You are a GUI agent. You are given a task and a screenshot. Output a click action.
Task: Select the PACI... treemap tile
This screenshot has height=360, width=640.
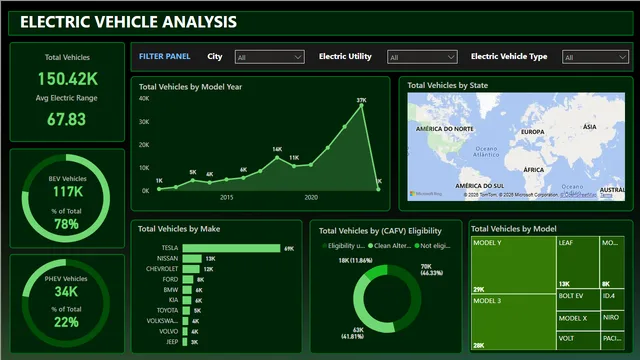click(x=612, y=340)
